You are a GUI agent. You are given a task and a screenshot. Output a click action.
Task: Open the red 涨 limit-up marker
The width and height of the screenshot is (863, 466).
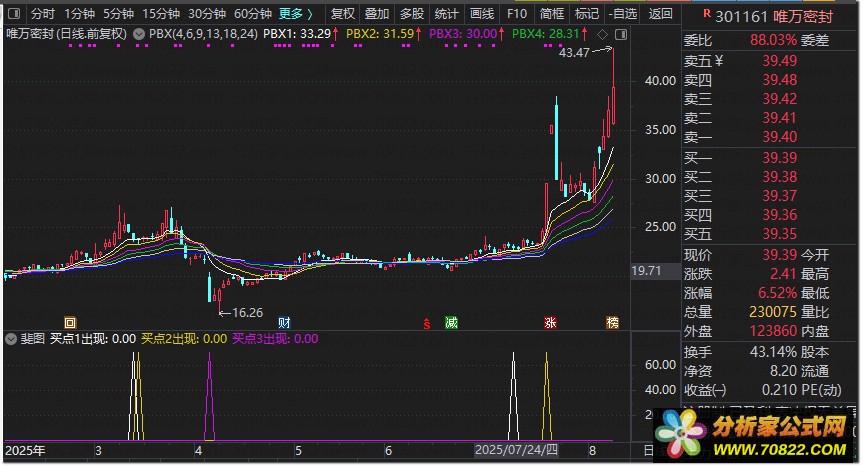point(550,322)
